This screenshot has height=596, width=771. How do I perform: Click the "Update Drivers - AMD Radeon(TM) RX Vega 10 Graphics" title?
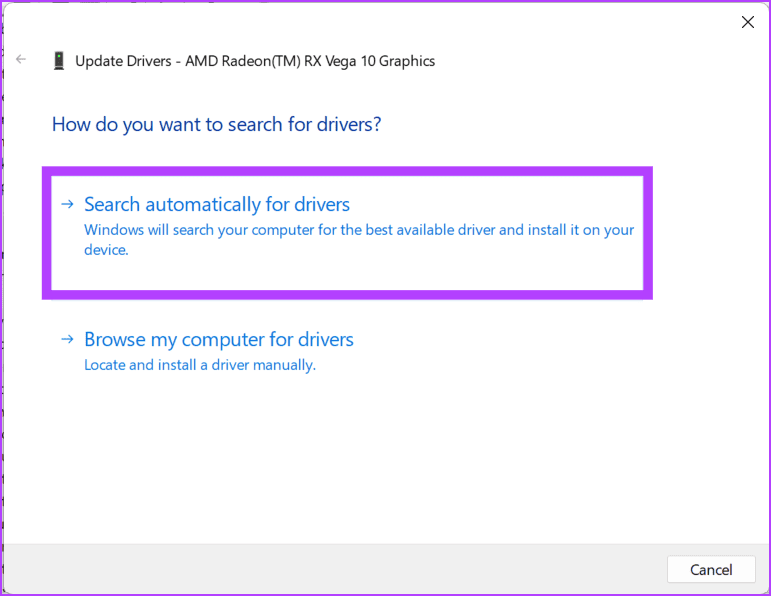click(x=255, y=61)
